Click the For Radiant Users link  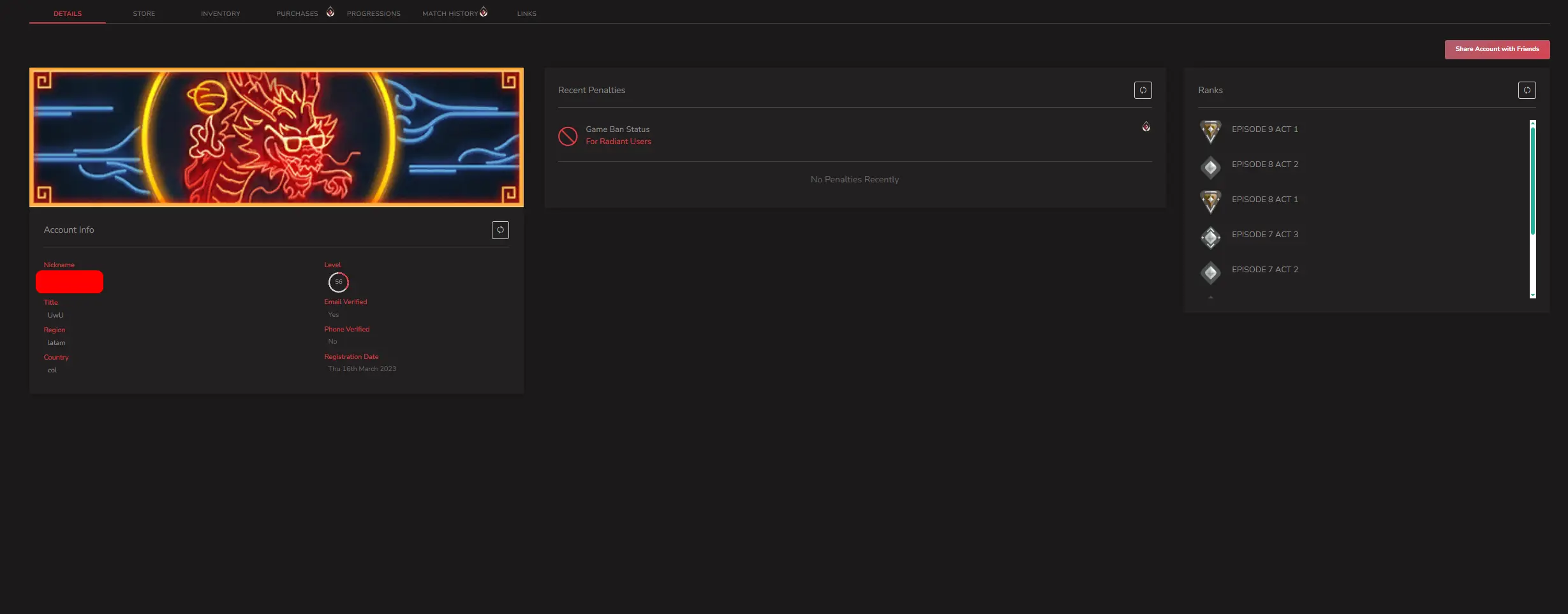(x=618, y=142)
